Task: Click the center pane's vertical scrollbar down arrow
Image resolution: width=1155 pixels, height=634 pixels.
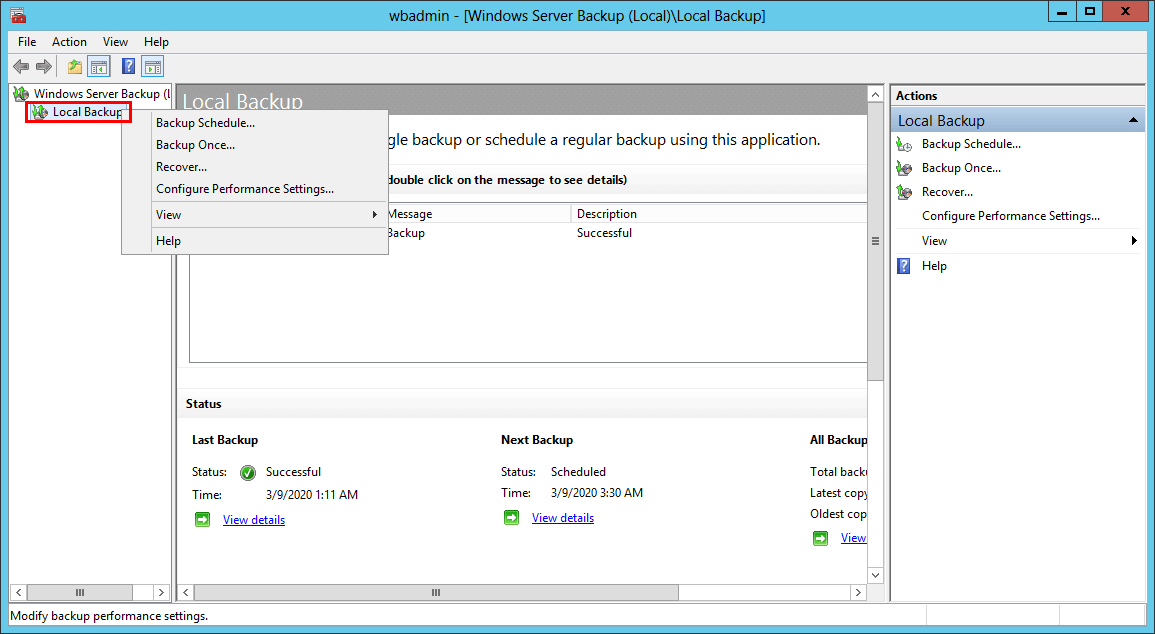Action: click(876, 575)
